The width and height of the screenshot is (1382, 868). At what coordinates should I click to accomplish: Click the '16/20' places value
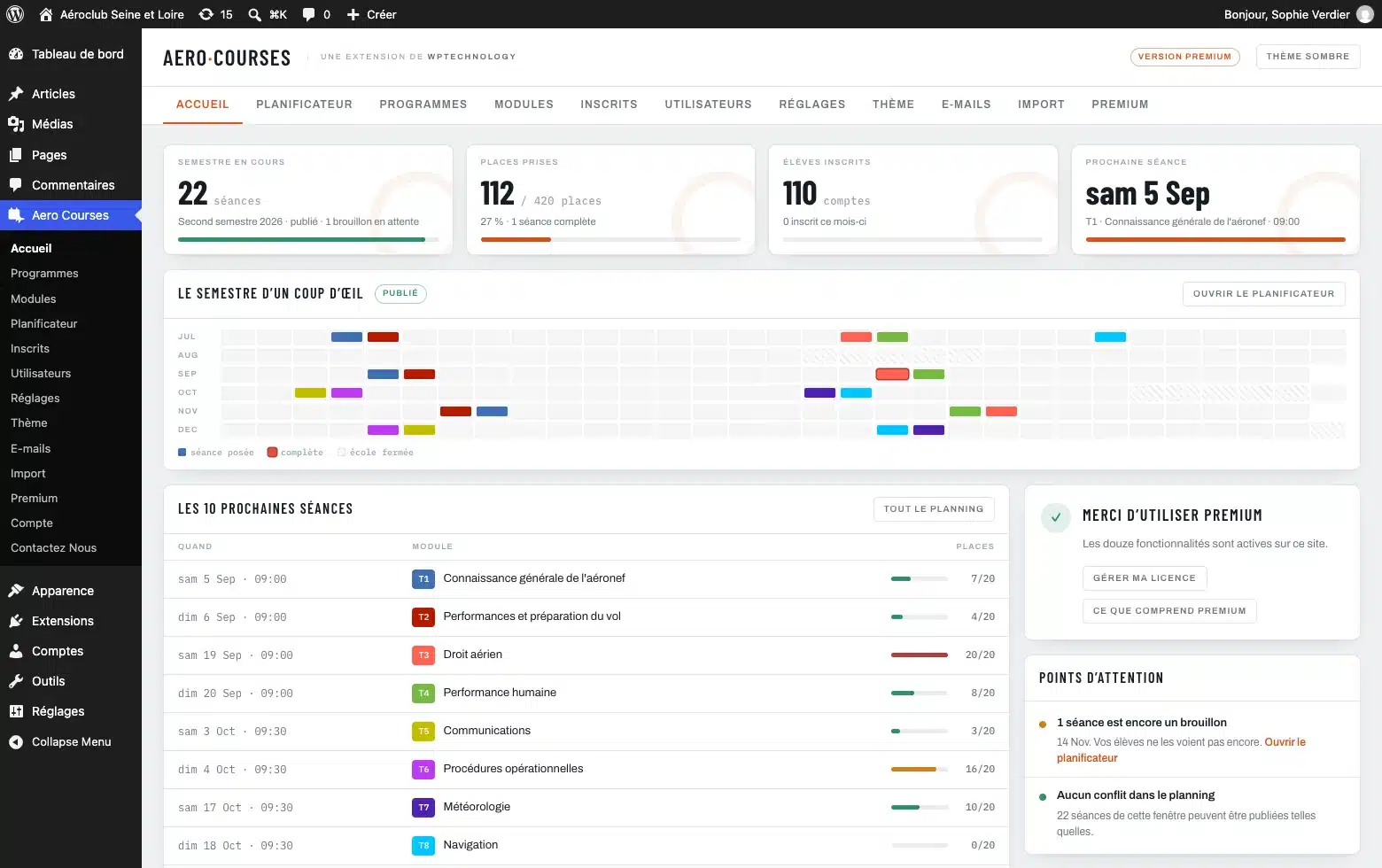[980, 770]
